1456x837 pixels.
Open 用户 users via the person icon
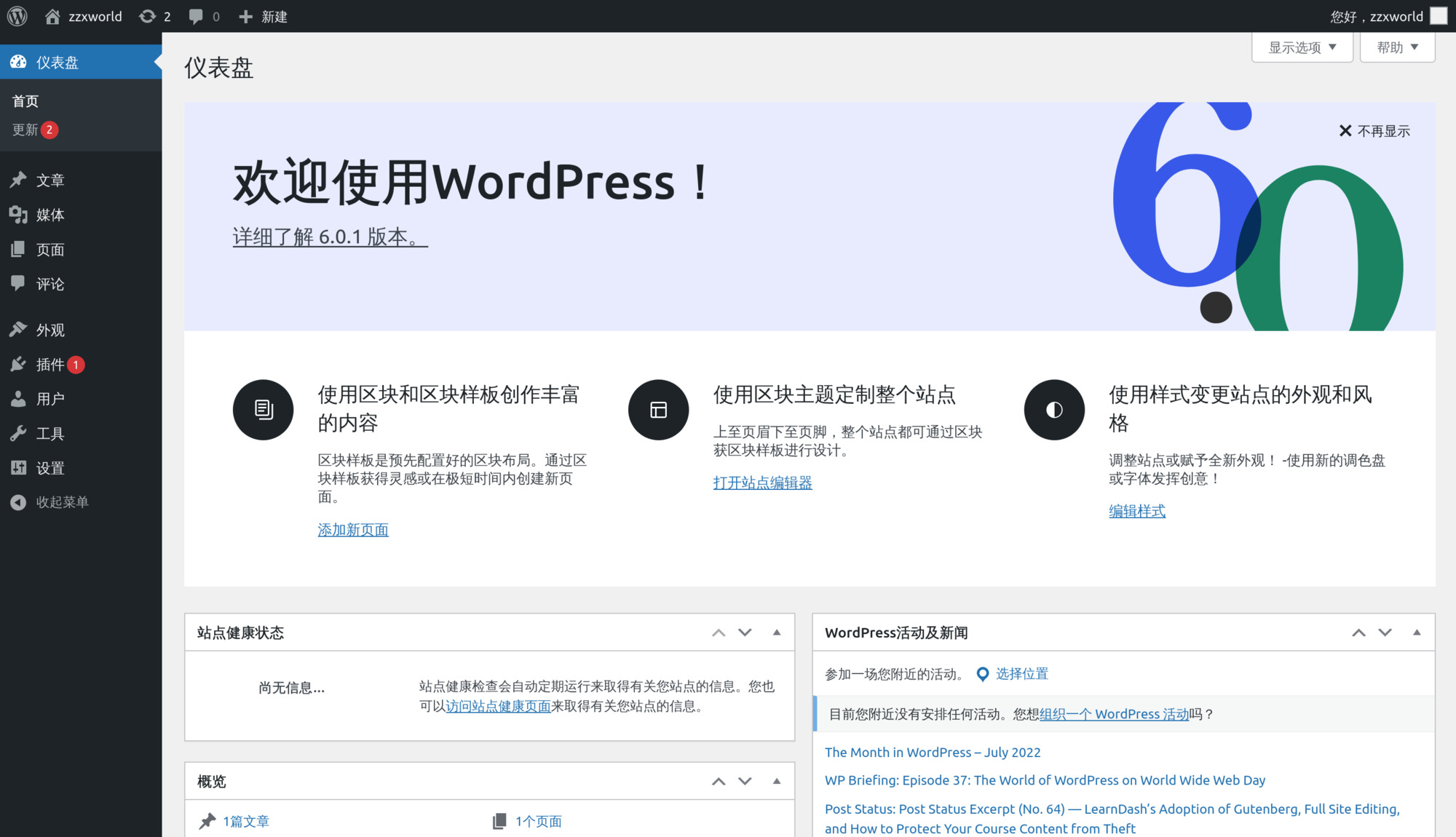click(19, 398)
